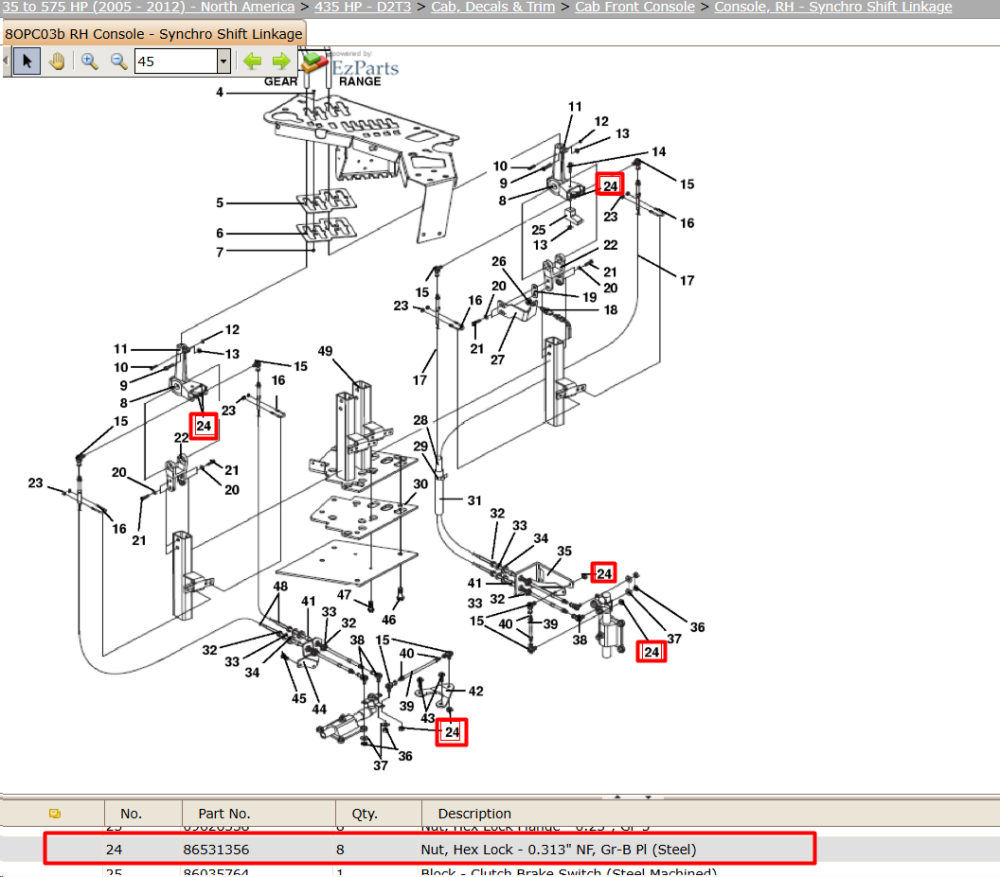Click callout 44 near the lower bracket
Image resolution: width=1000 pixels, height=877 pixels.
click(319, 709)
